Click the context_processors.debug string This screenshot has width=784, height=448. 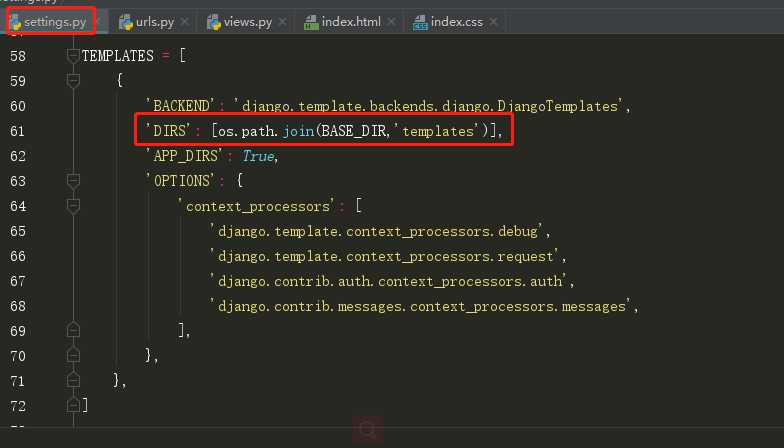pos(377,231)
